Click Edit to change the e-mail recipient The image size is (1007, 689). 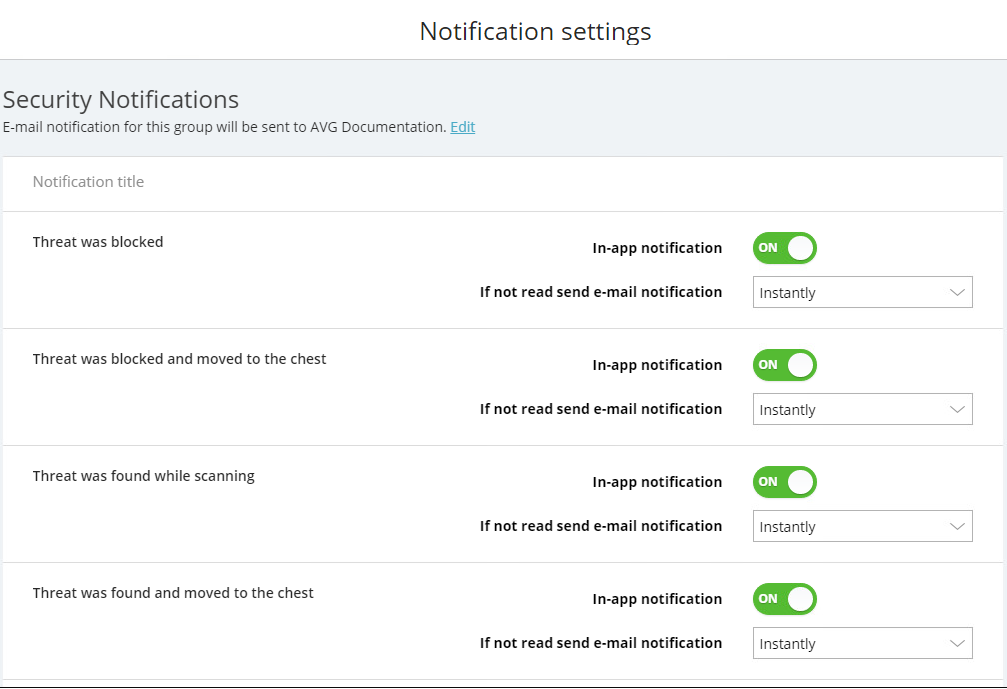[x=462, y=127]
